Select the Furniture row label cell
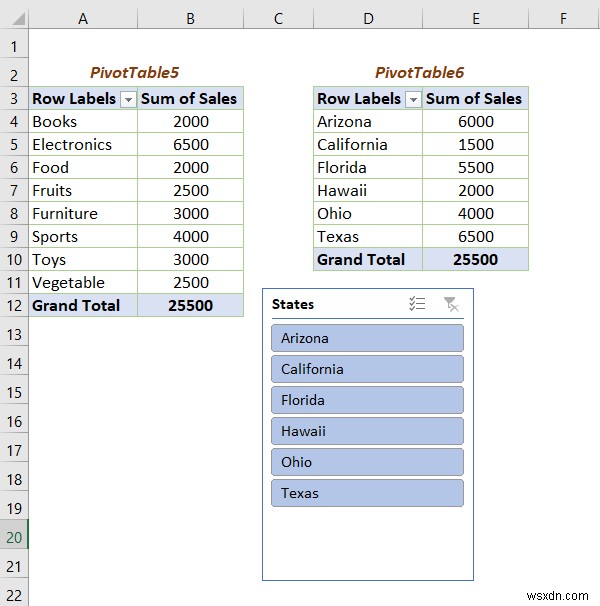Viewport: 600px width, 606px height. 83,213
